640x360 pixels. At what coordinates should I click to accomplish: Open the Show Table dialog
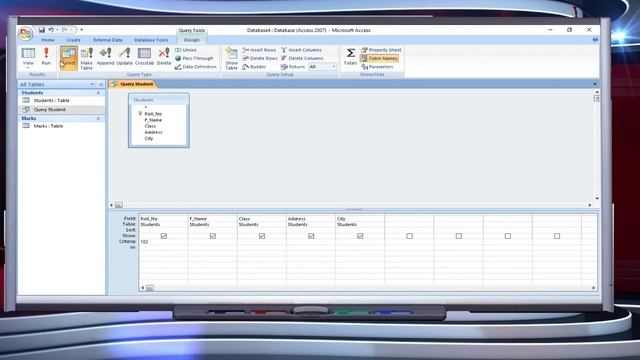[231, 58]
